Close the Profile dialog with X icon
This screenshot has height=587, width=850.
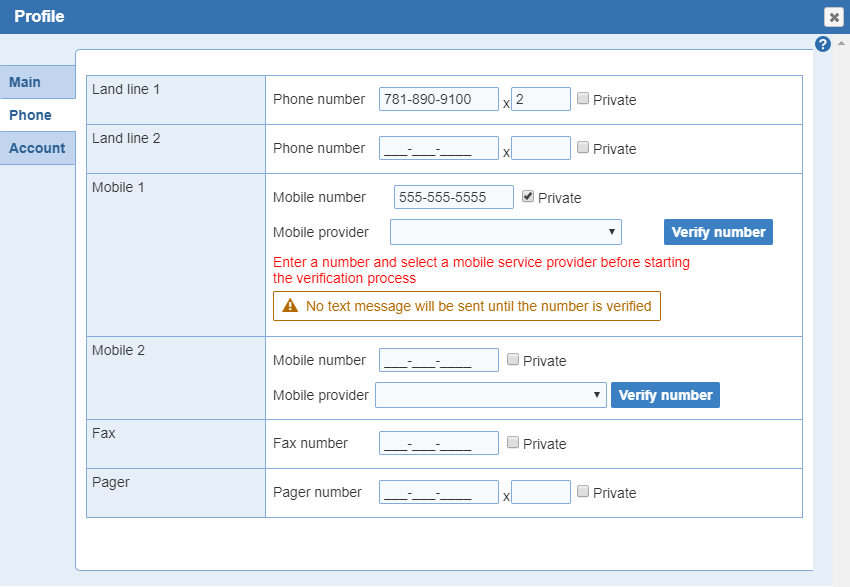(x=833, y=17)
